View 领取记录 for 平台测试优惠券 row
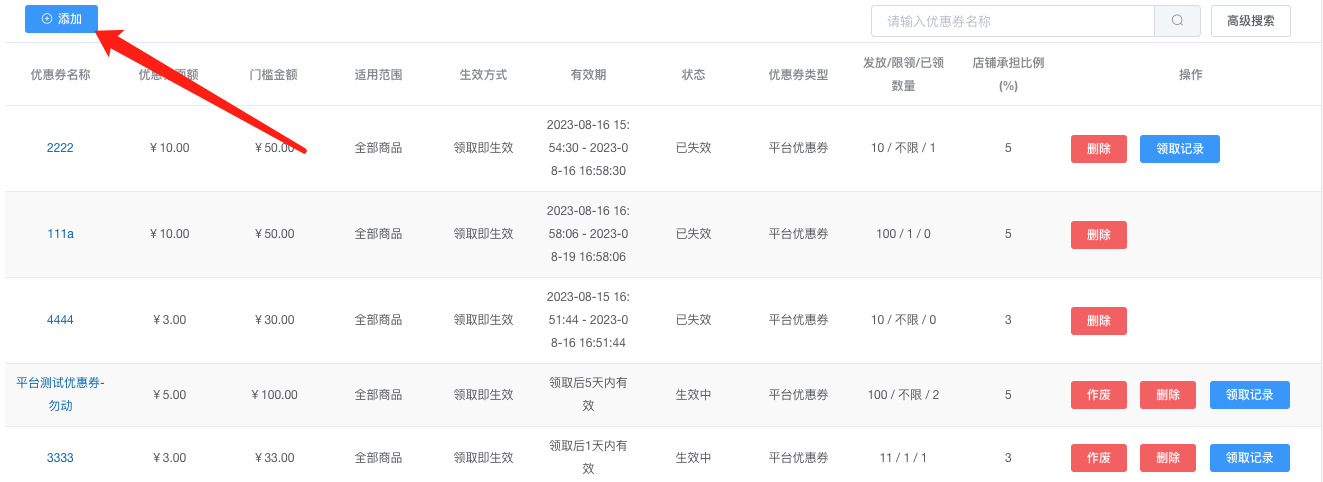This screenshot has height=482, width=1323. coord(1249,395)
